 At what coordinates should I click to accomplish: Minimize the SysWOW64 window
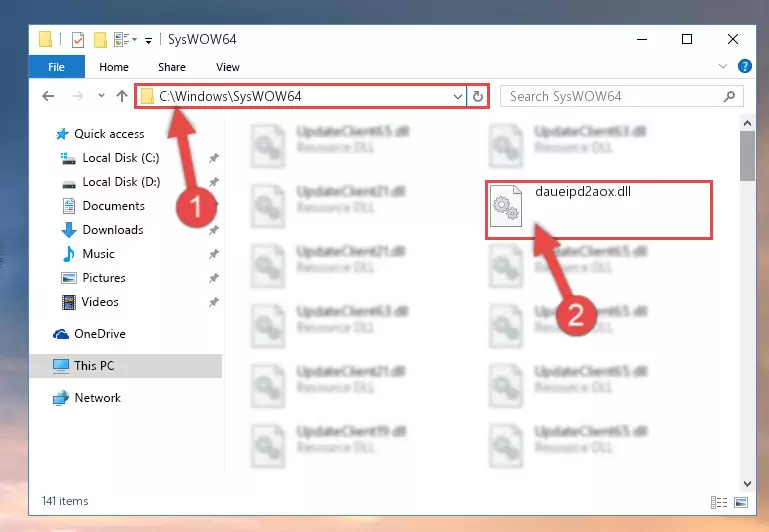click(x=642, y=39)
